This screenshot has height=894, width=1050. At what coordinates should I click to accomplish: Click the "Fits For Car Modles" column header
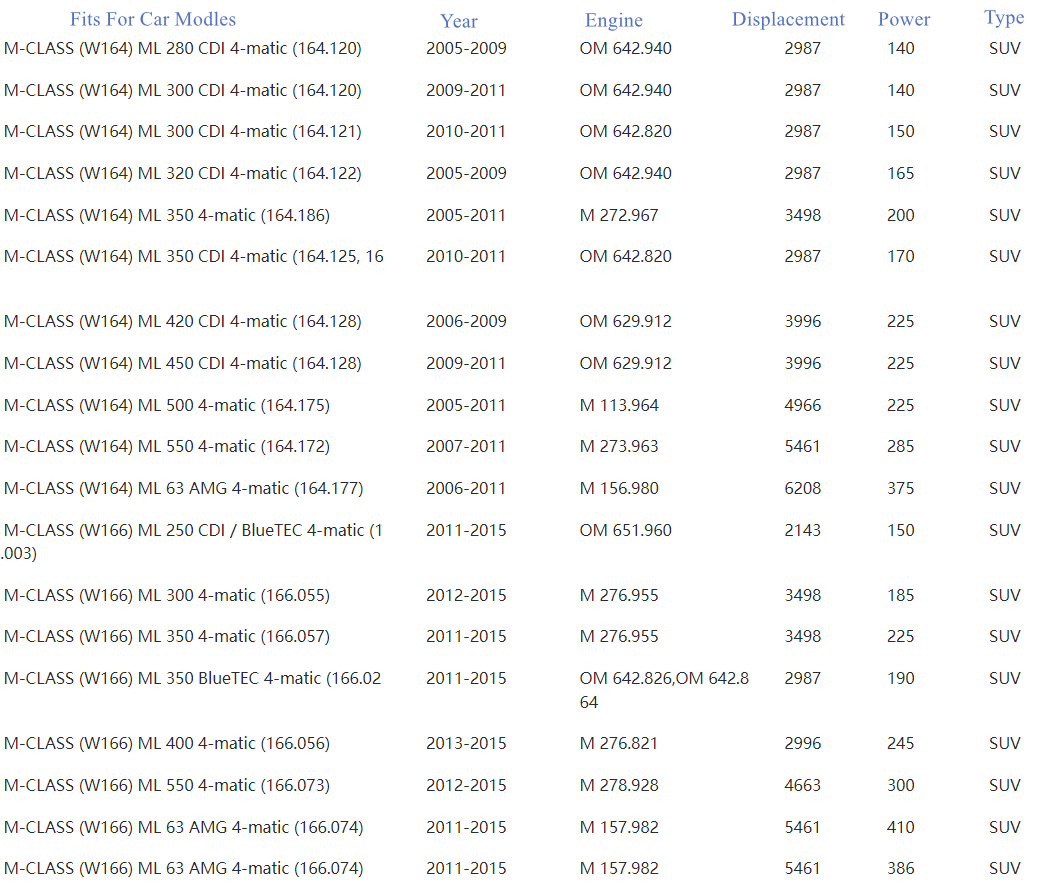click(x=153, y=19)
